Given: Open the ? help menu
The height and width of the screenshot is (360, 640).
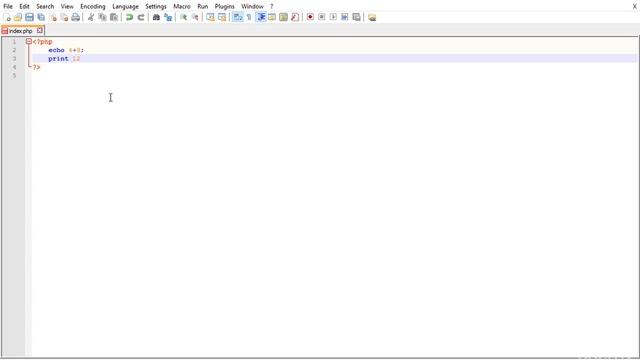Looking at the screenshot, I should (x=271, y=7).
